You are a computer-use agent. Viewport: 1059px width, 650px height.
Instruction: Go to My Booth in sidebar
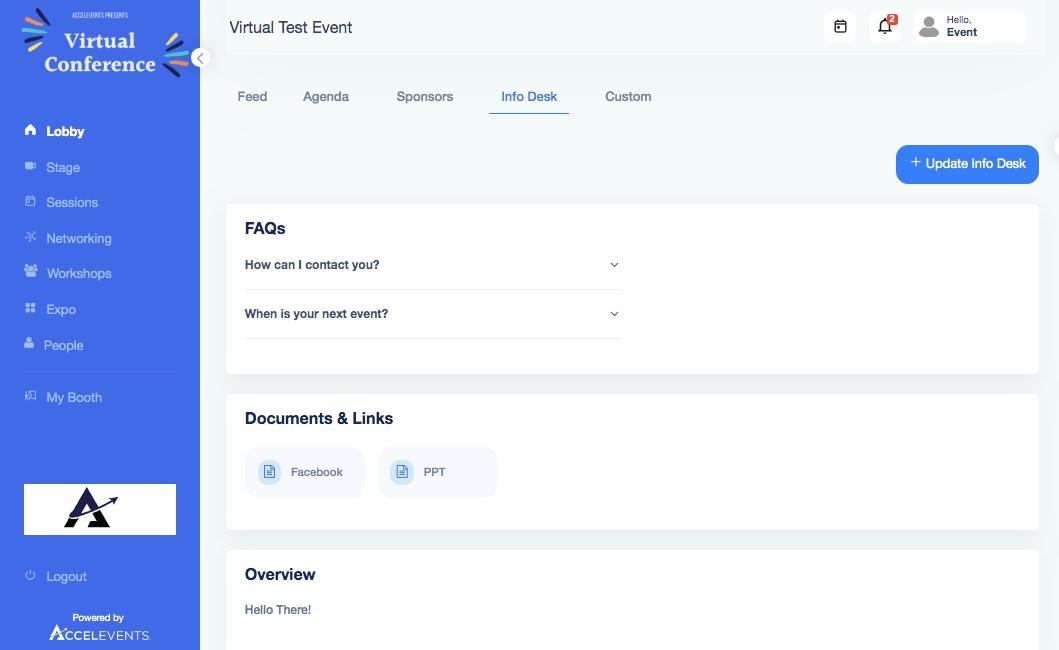pyautogui.click(x=74, y=397)
